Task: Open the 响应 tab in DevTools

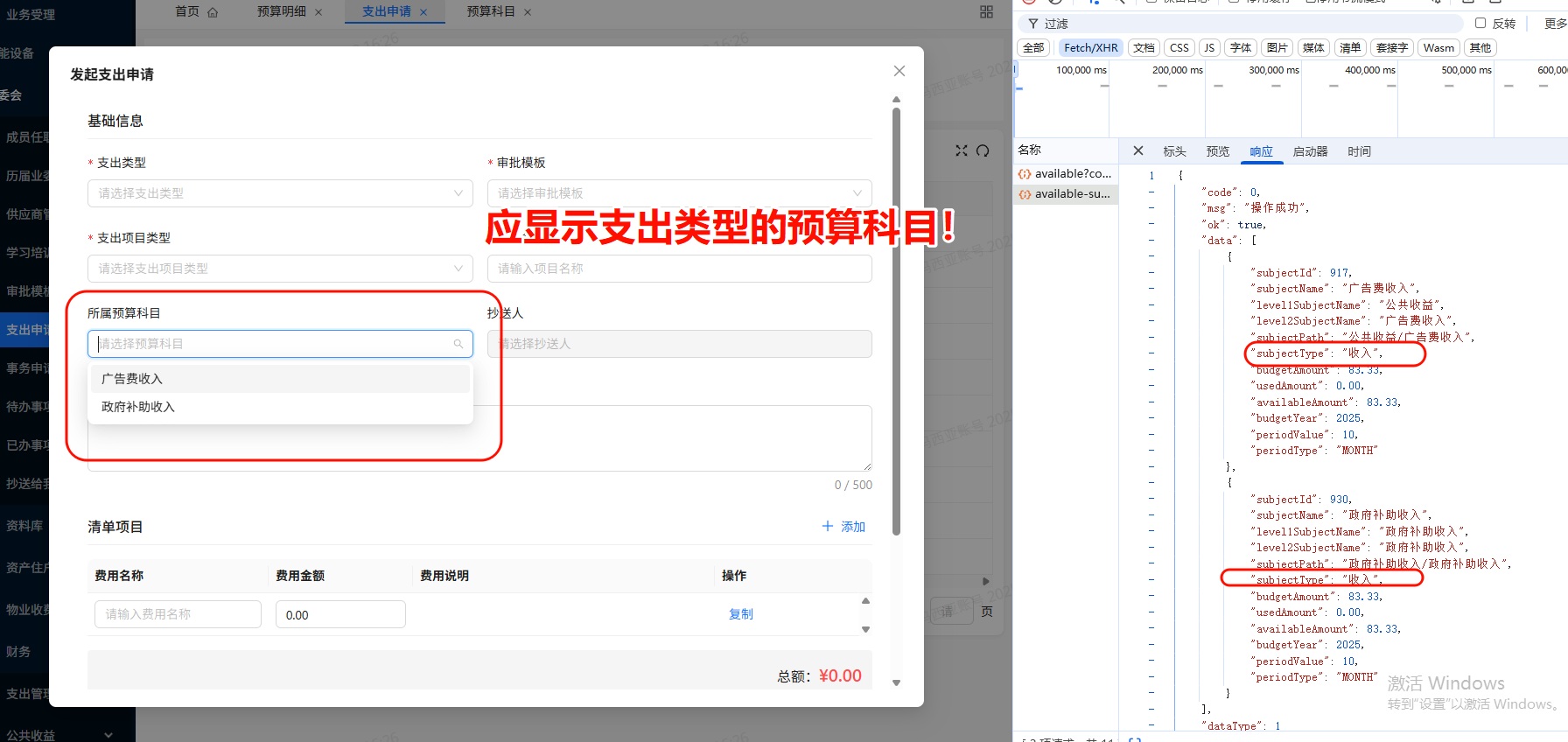Action: [x=1261, y=151]
